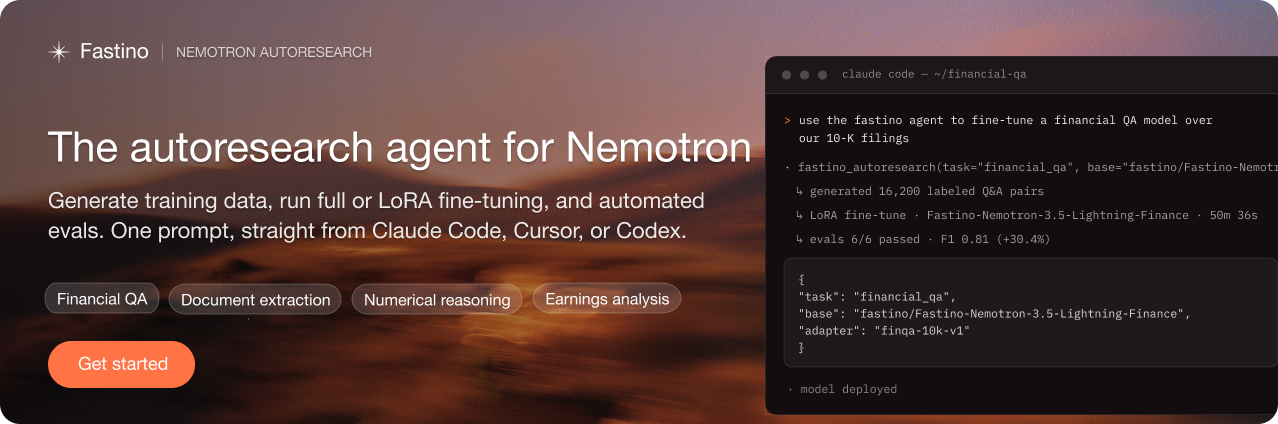The width and height of the screenshot is (1278, 424).
Task: Click the third terminal window dot
Action: (x=823, y=75)
